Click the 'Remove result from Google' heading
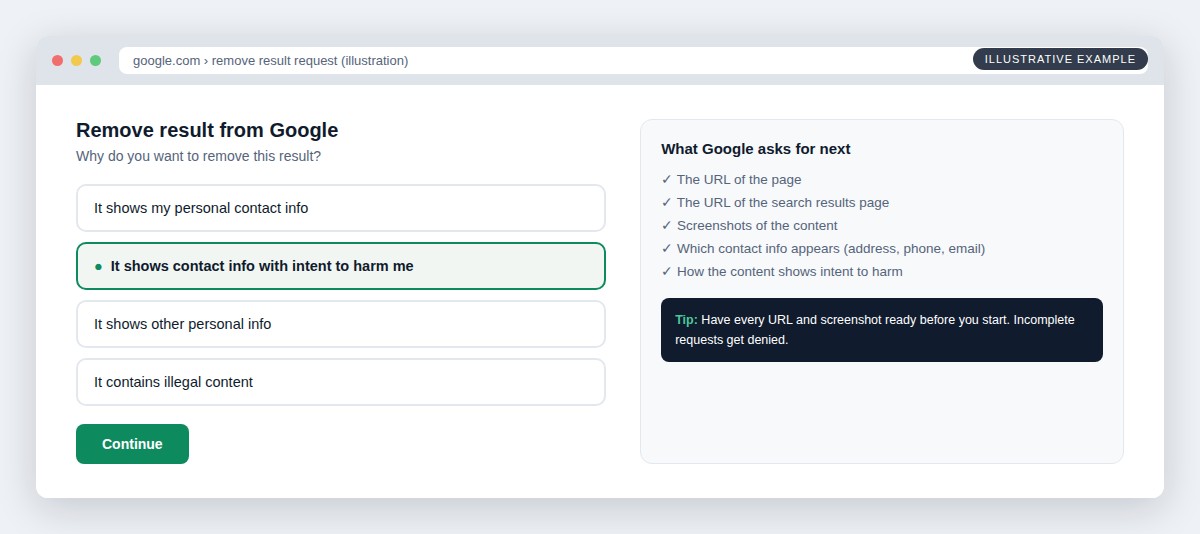The image size is (1200, 534). pyautogui.click(x=207, y=130)
